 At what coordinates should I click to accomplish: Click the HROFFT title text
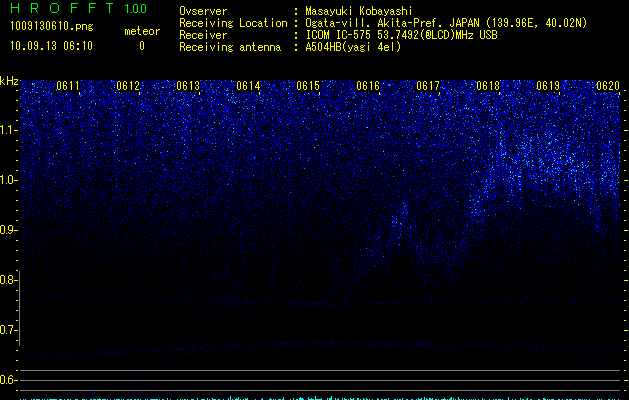[x=62, y=8]
